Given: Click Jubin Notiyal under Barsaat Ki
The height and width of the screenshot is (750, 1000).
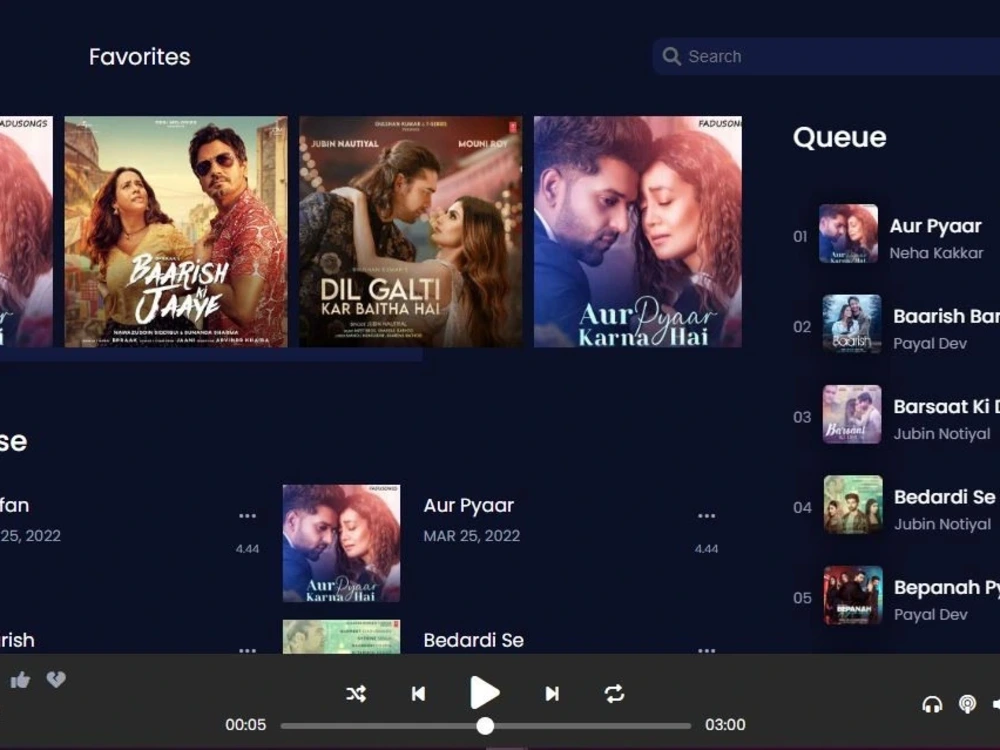Looking at the screenshot, I should [x=942, y=434].
